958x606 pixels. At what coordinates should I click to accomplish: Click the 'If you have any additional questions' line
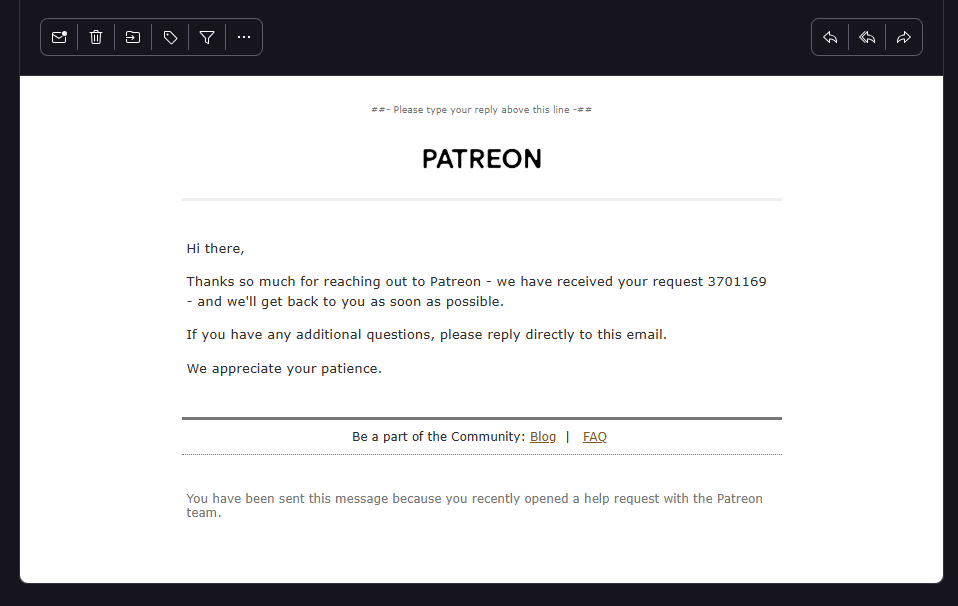click(426, 334)
